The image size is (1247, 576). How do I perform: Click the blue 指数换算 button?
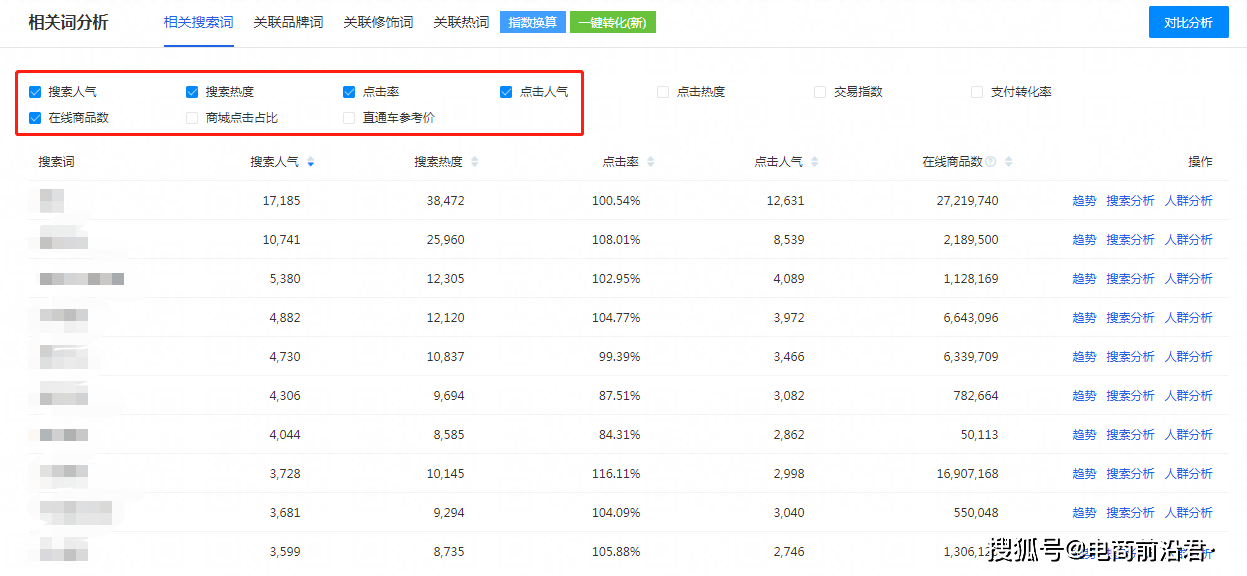click(x=532, y=21)
